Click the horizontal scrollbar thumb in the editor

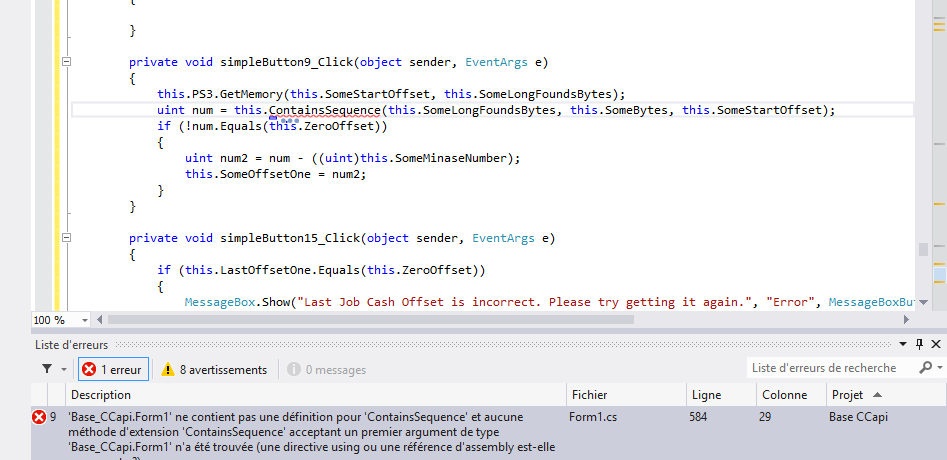pos(370,319)
